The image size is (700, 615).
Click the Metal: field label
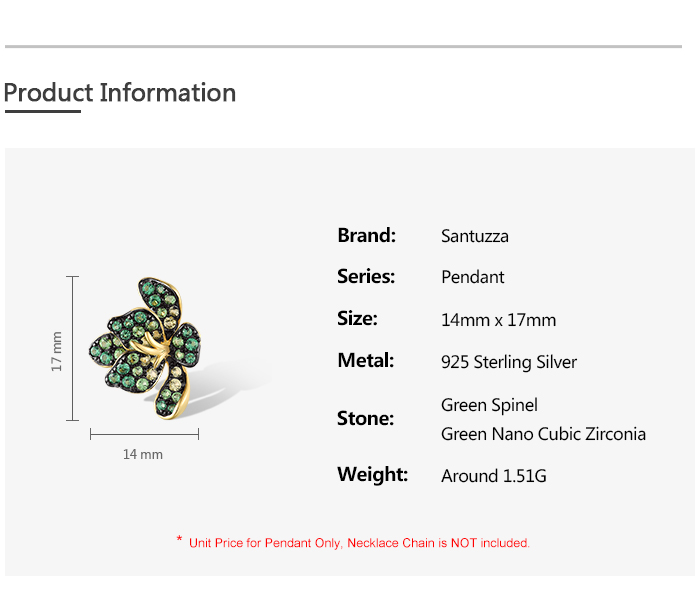click(x=366, y=361)
